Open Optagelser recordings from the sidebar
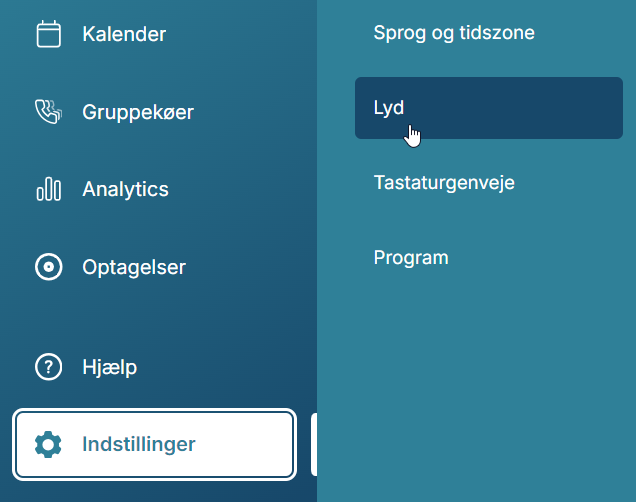This screenshot has height=502, width=636. point(134,268)
